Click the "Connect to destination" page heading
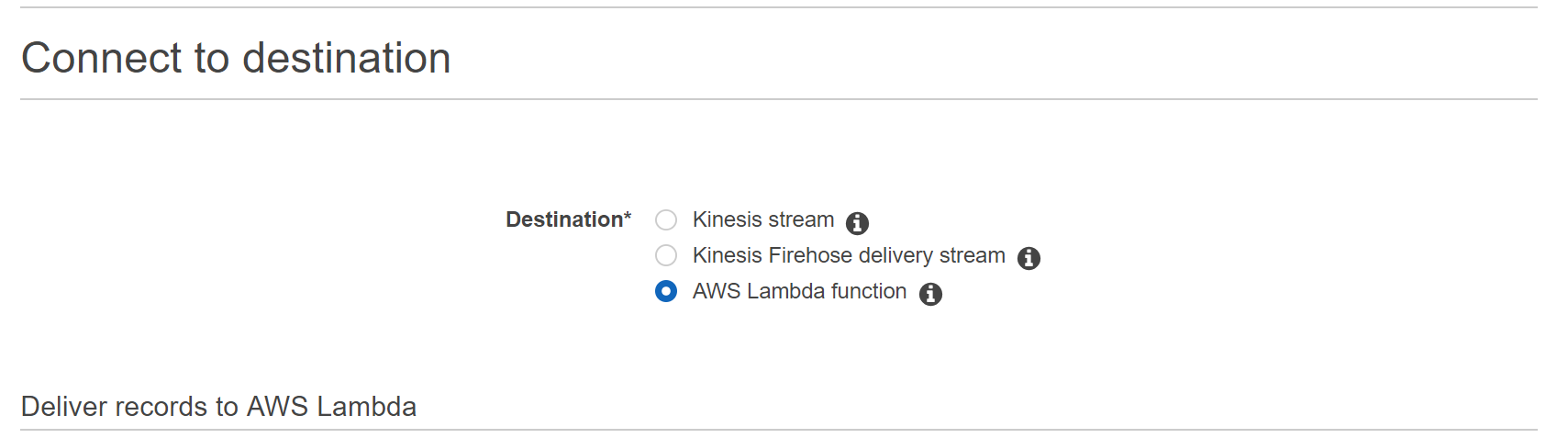 point(236,58)
